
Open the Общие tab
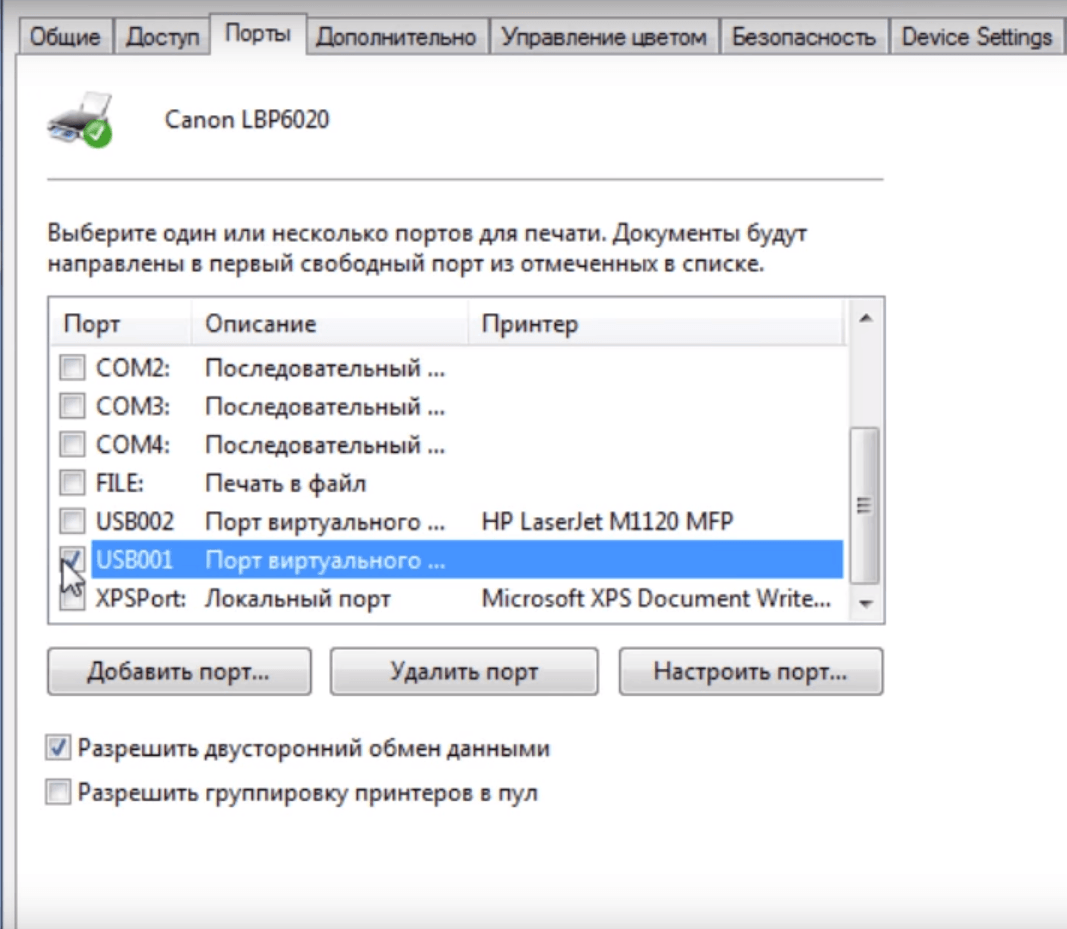[x=65, y=38]
